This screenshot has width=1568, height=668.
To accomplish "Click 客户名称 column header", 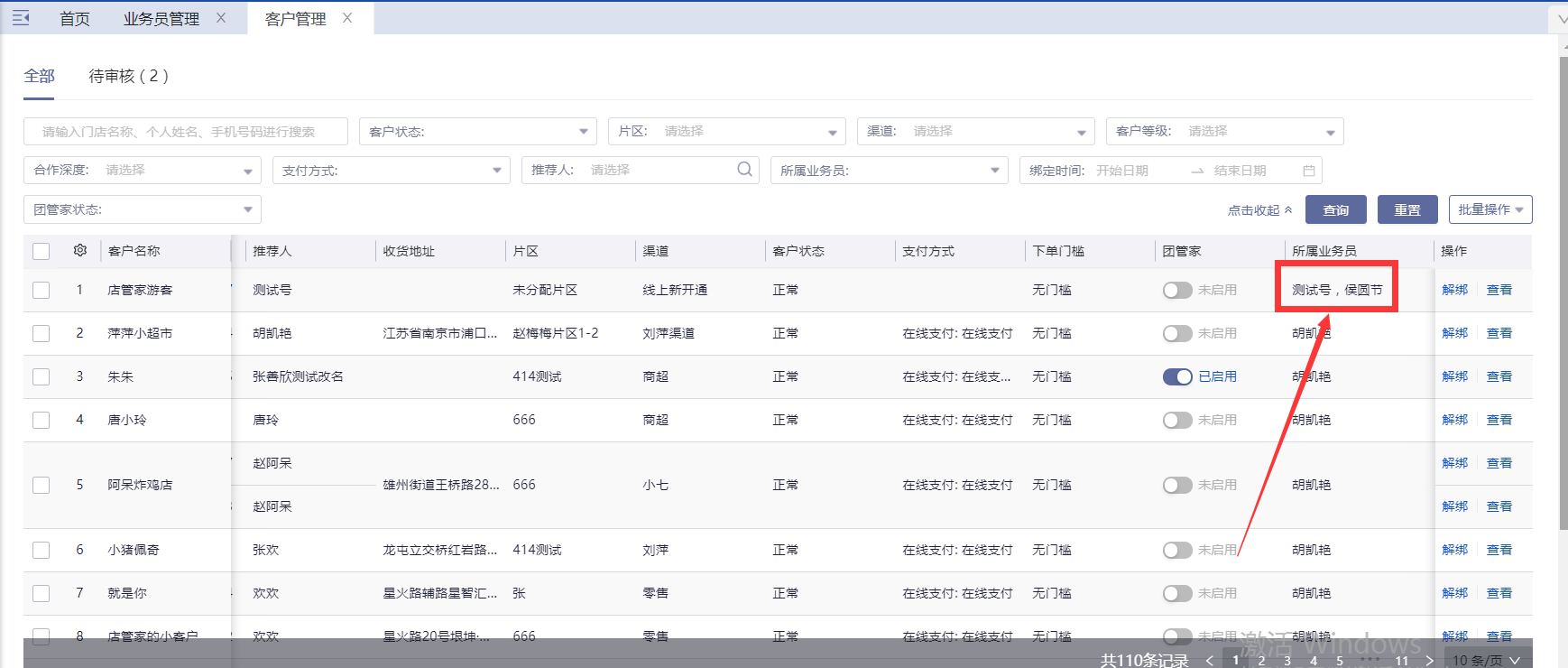I will [x=134, y=251].
